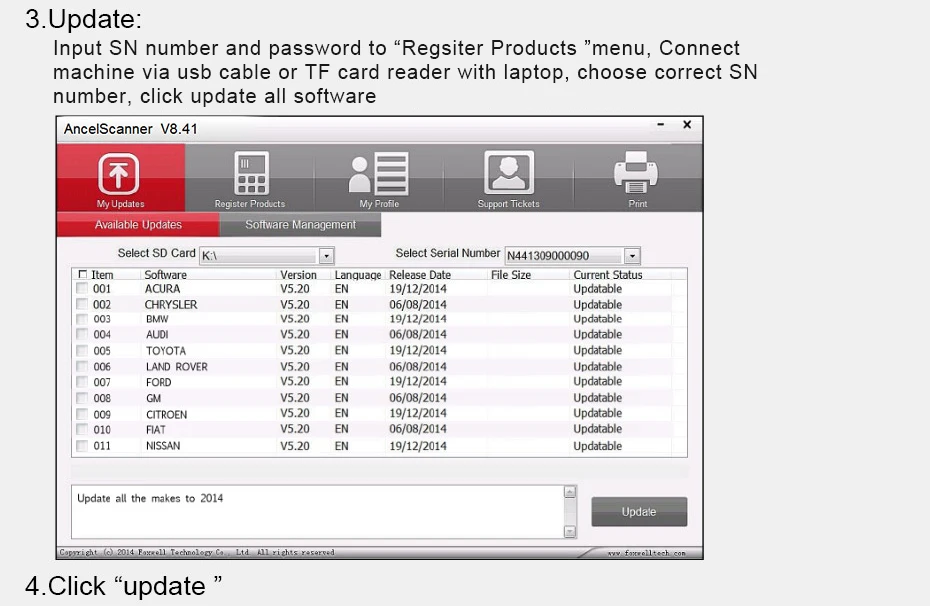
Task: Click the V5.20 version for FORD
Action: tap(295, 381)
